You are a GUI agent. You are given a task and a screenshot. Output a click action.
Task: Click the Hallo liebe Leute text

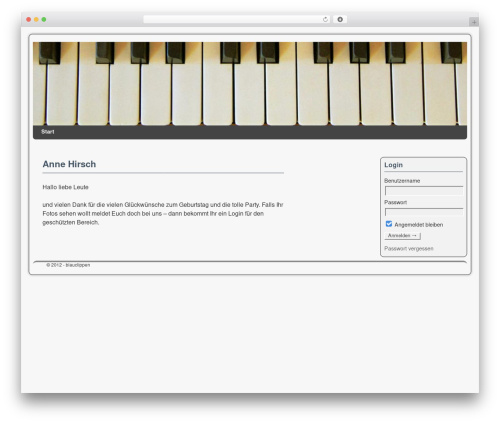tap(65, 187)
